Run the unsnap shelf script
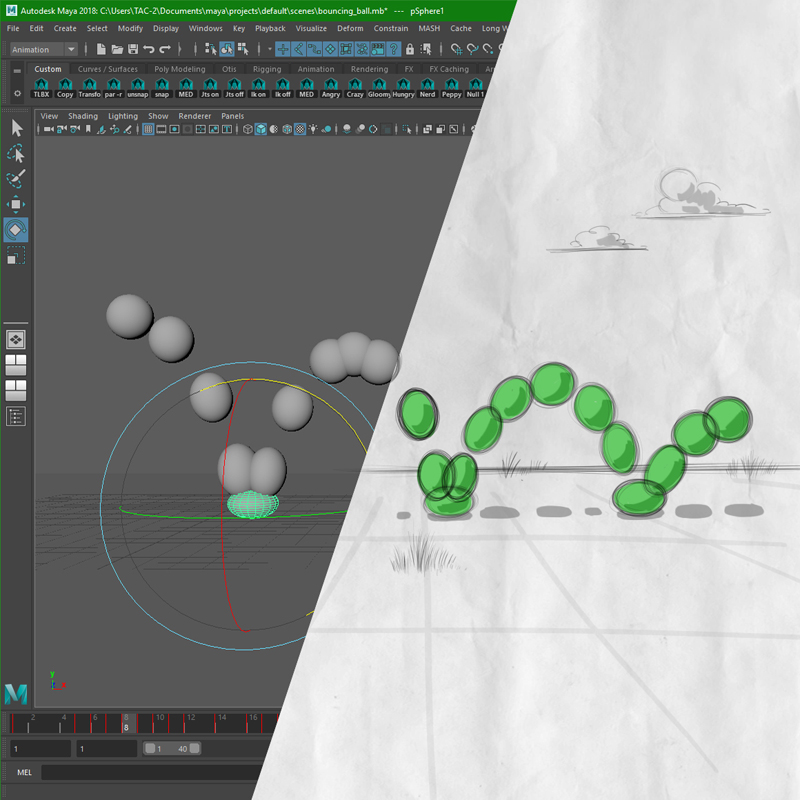The height and width of the screenshot is (800, 800). coord(138,88)
